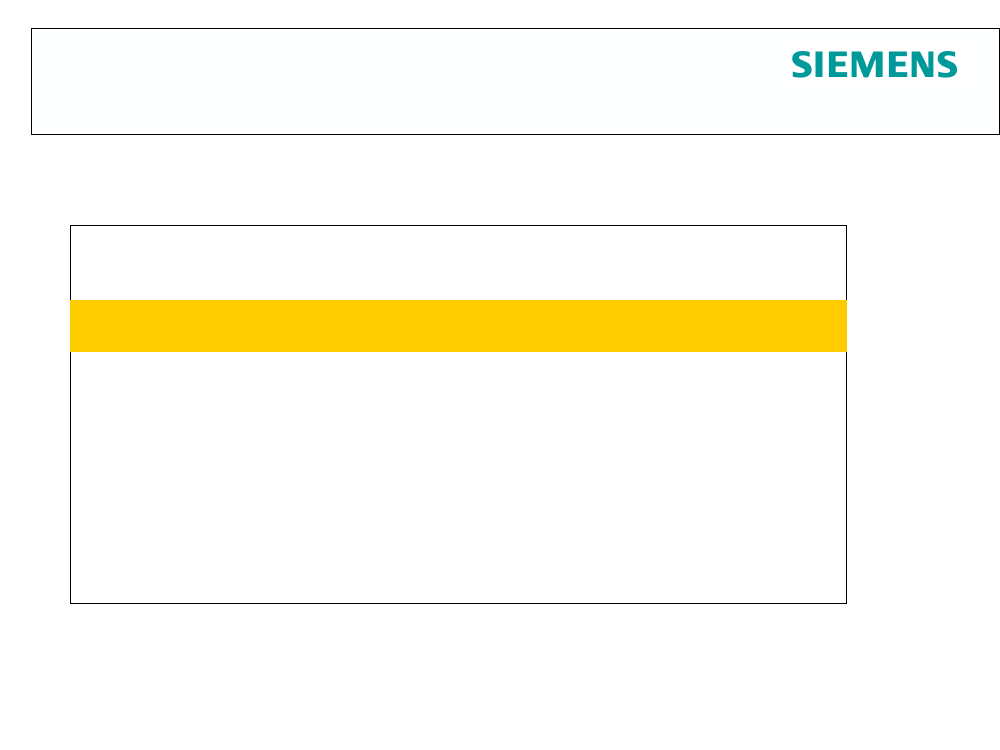Viewport: 1000px width, 750px height.
Task: Click the empty page area beneath the content box
Action: [x=500, y=676]
